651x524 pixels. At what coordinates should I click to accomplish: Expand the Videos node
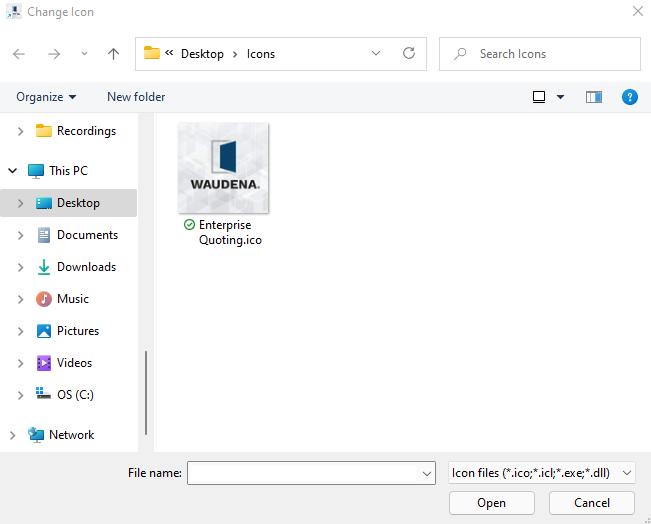(20, 363)
